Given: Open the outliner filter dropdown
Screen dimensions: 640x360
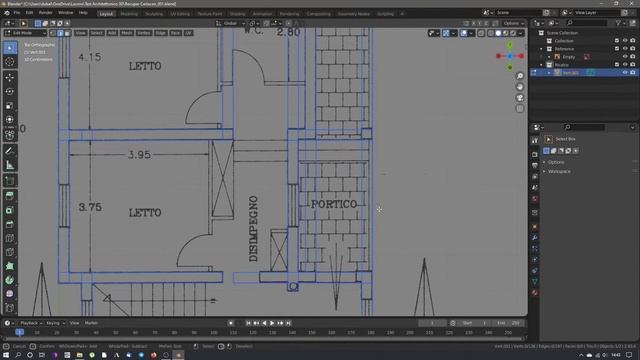Looking at the screenshot, I should [x=620, y=23].
